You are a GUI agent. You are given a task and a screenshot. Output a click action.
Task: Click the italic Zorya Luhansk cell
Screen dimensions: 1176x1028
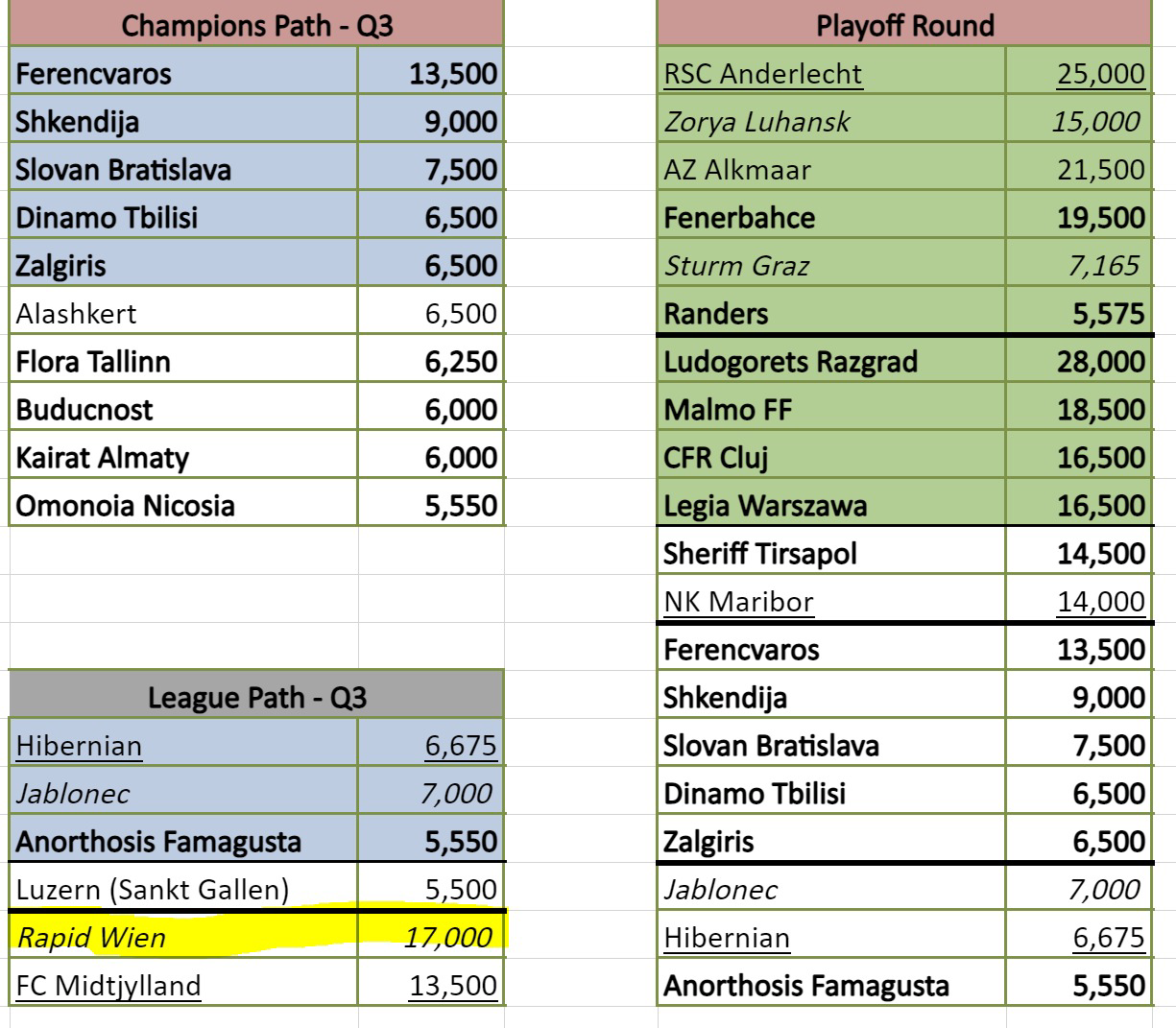point(832,121)
